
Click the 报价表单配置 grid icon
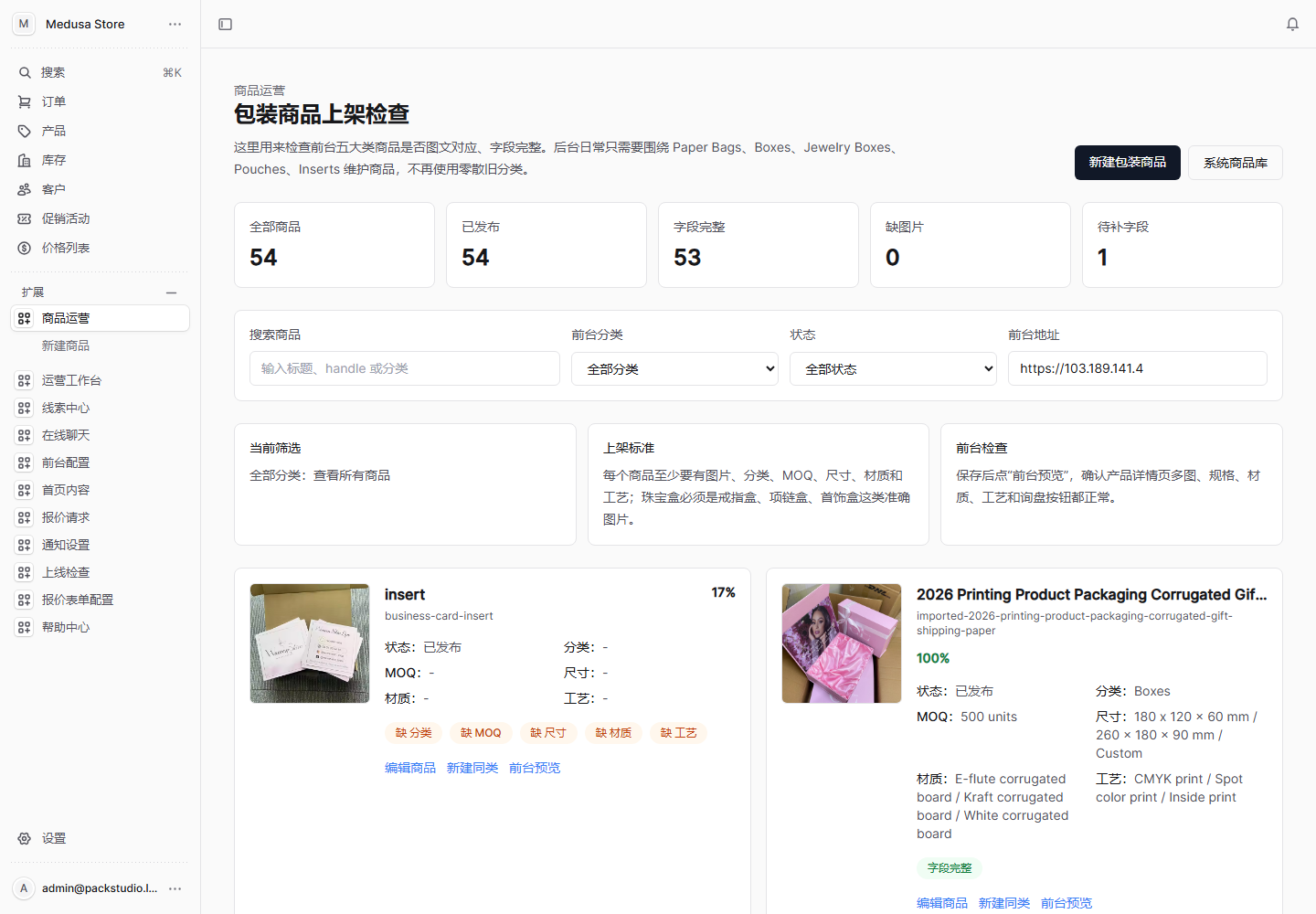pos(25,600)
